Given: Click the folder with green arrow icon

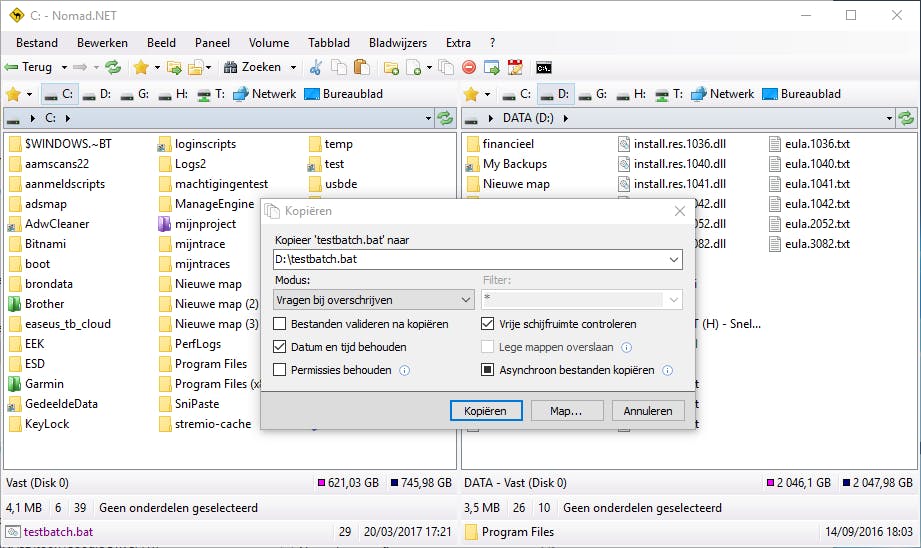Looking at the screenshot, I should click(x=174, y=68).
